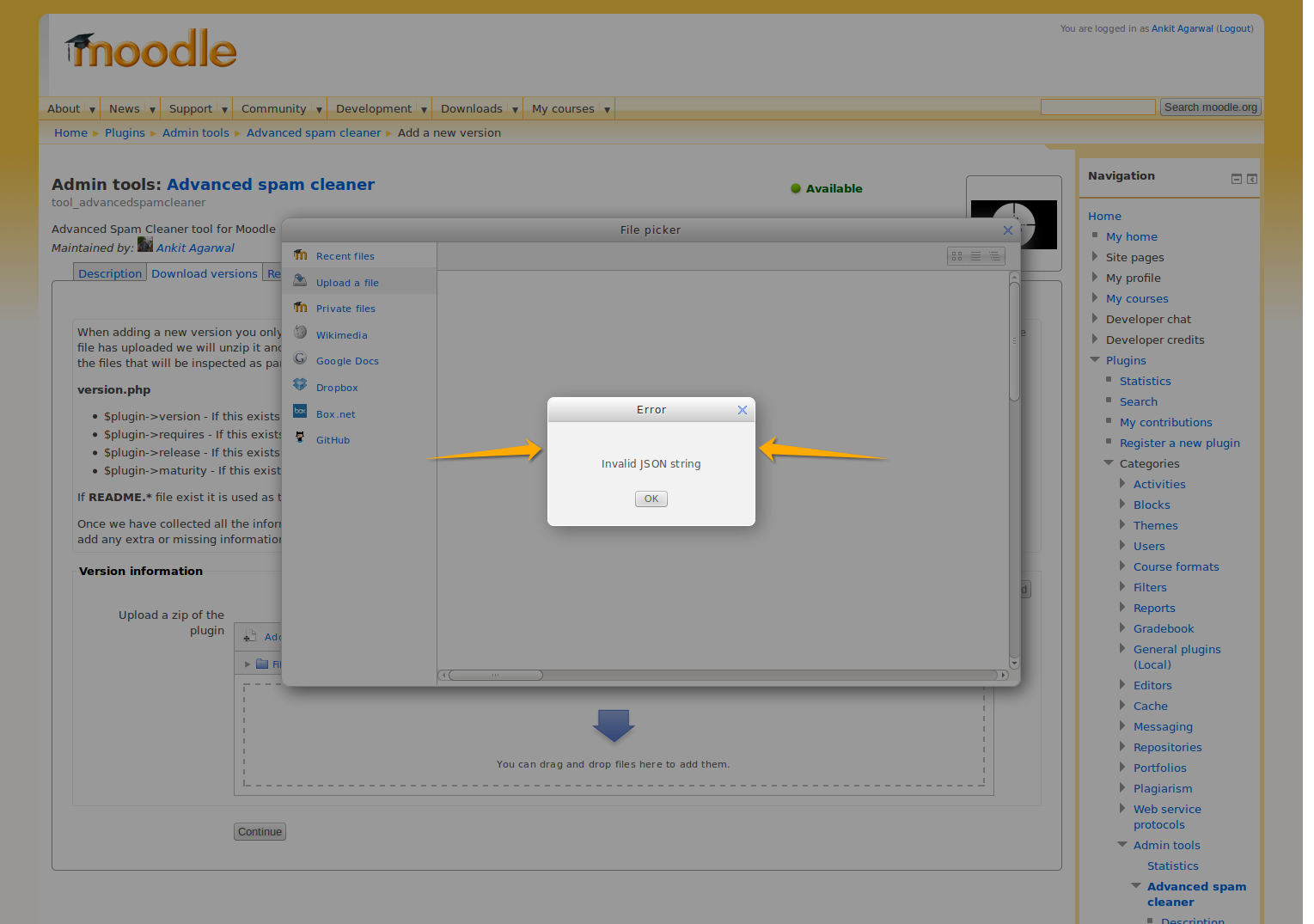Click the Add file icon in upload area
This screenshot has height=924, width=1314.
tap(250, 637)
